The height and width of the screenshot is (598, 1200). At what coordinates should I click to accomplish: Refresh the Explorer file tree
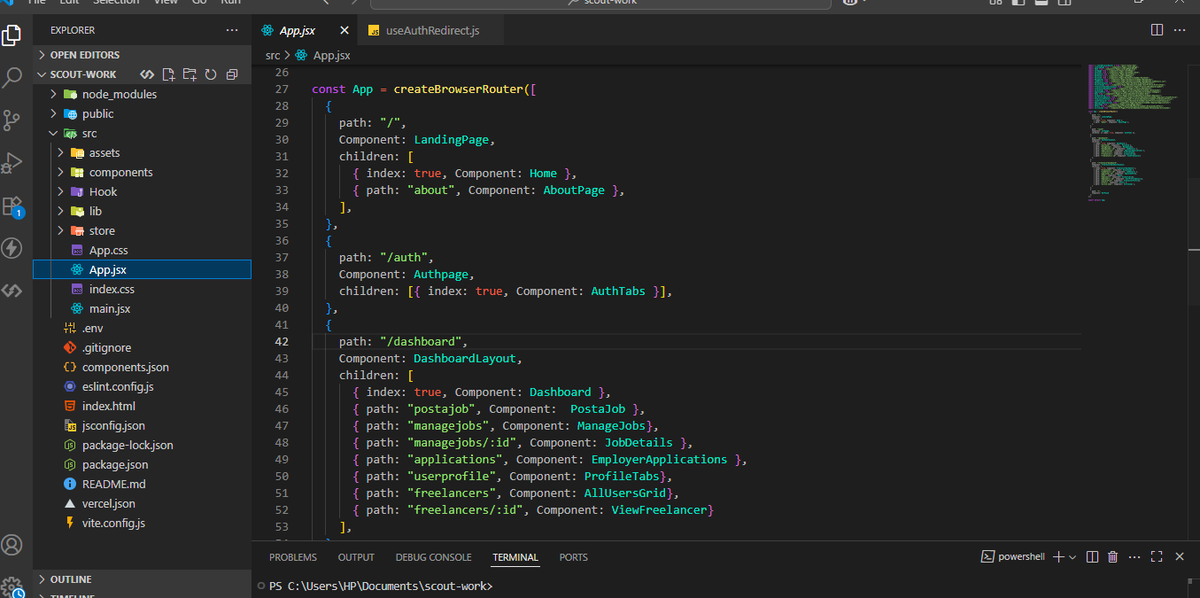pyautogui.click(x=211, y=74)
